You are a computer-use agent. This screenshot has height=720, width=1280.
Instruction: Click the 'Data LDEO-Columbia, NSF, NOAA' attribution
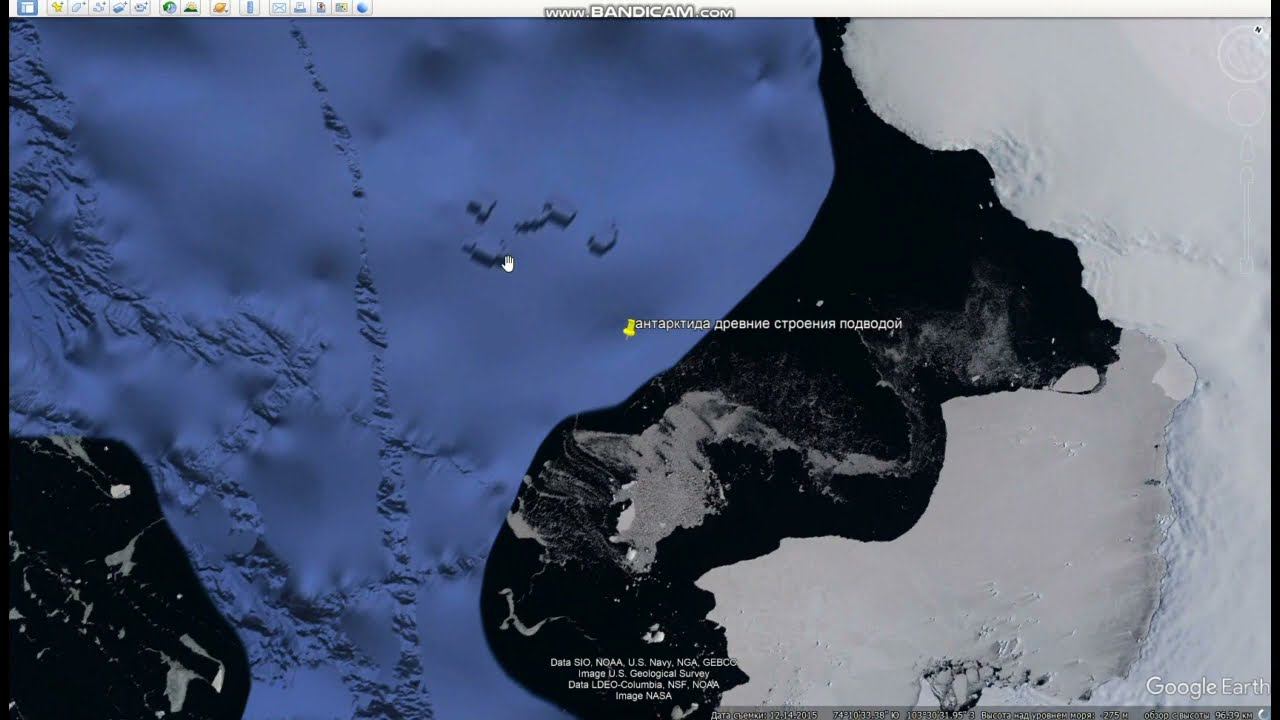coord(643,685)
